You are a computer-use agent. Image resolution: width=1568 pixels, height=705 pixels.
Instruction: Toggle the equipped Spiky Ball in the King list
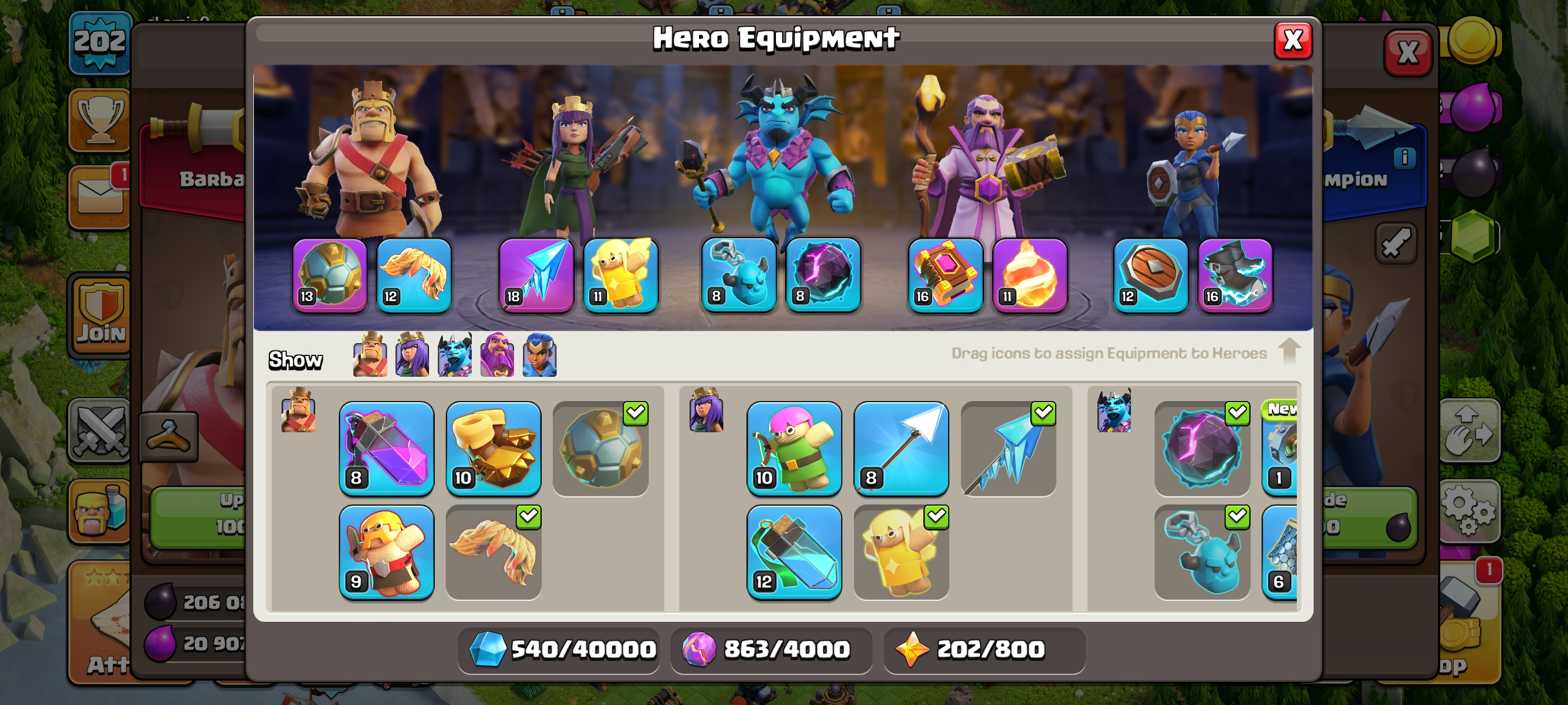pos(600,448)
